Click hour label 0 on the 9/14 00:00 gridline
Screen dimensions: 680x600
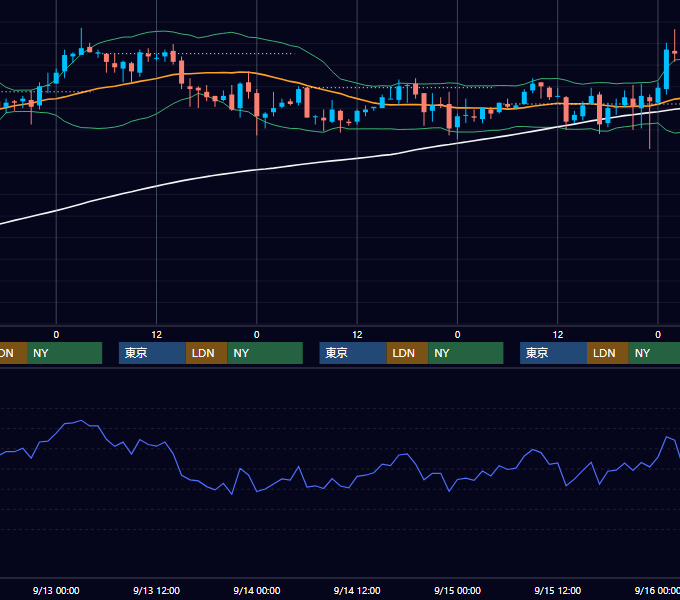[x=257, y=335]
